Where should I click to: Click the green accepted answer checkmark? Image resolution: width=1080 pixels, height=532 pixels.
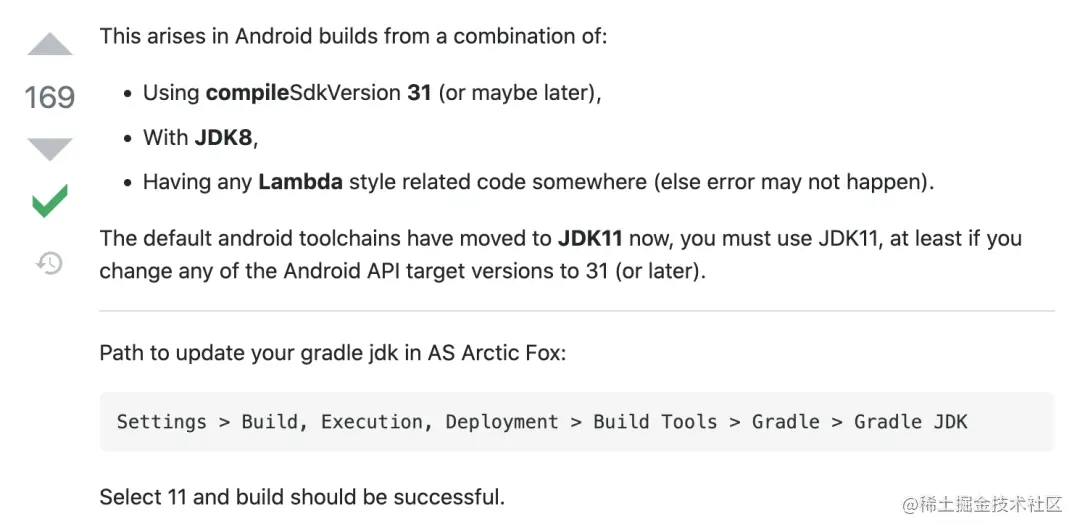[50, 201]
